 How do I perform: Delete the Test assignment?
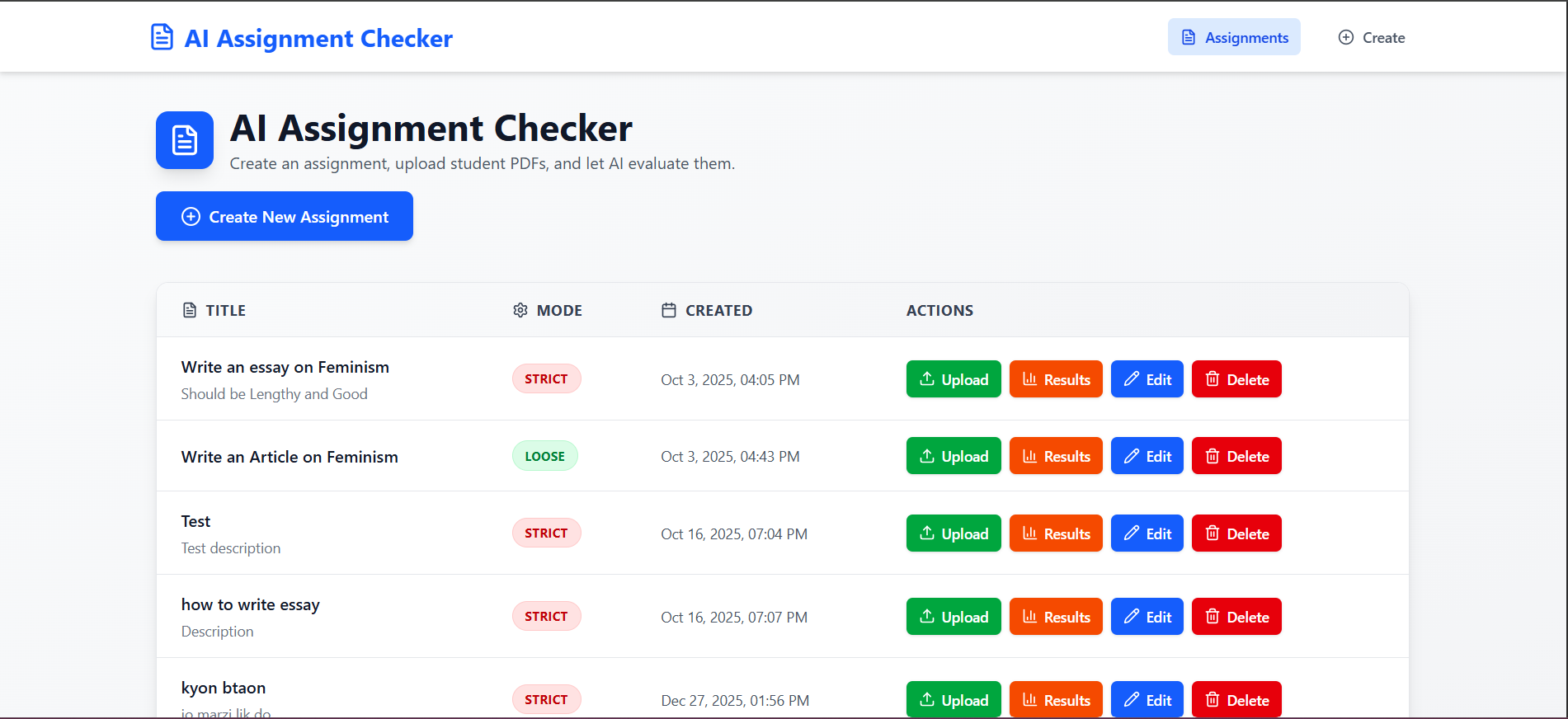pyautogui.click(x=1236, y=533)
